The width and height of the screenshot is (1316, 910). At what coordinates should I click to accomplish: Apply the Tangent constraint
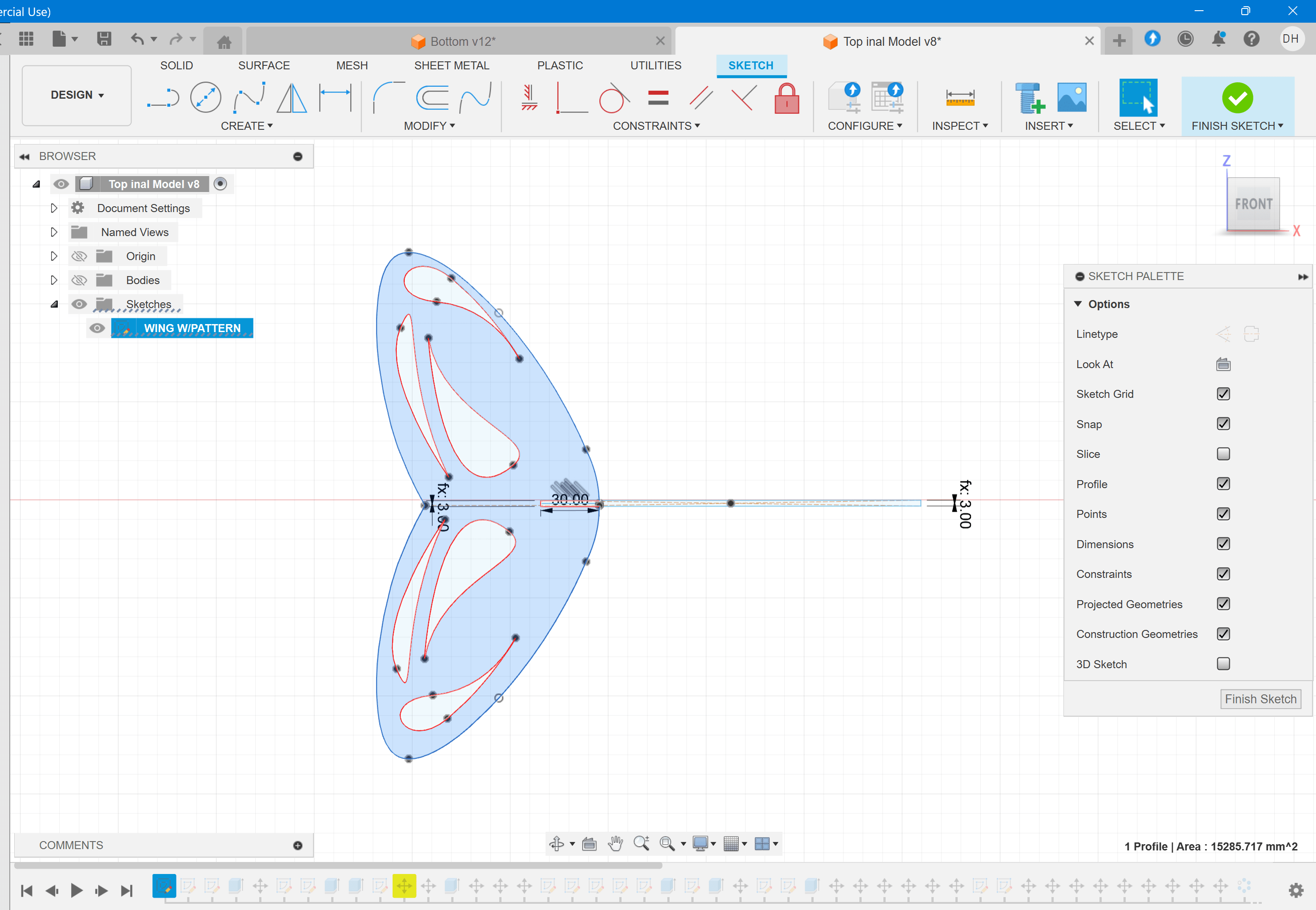(x=614, y=97)
